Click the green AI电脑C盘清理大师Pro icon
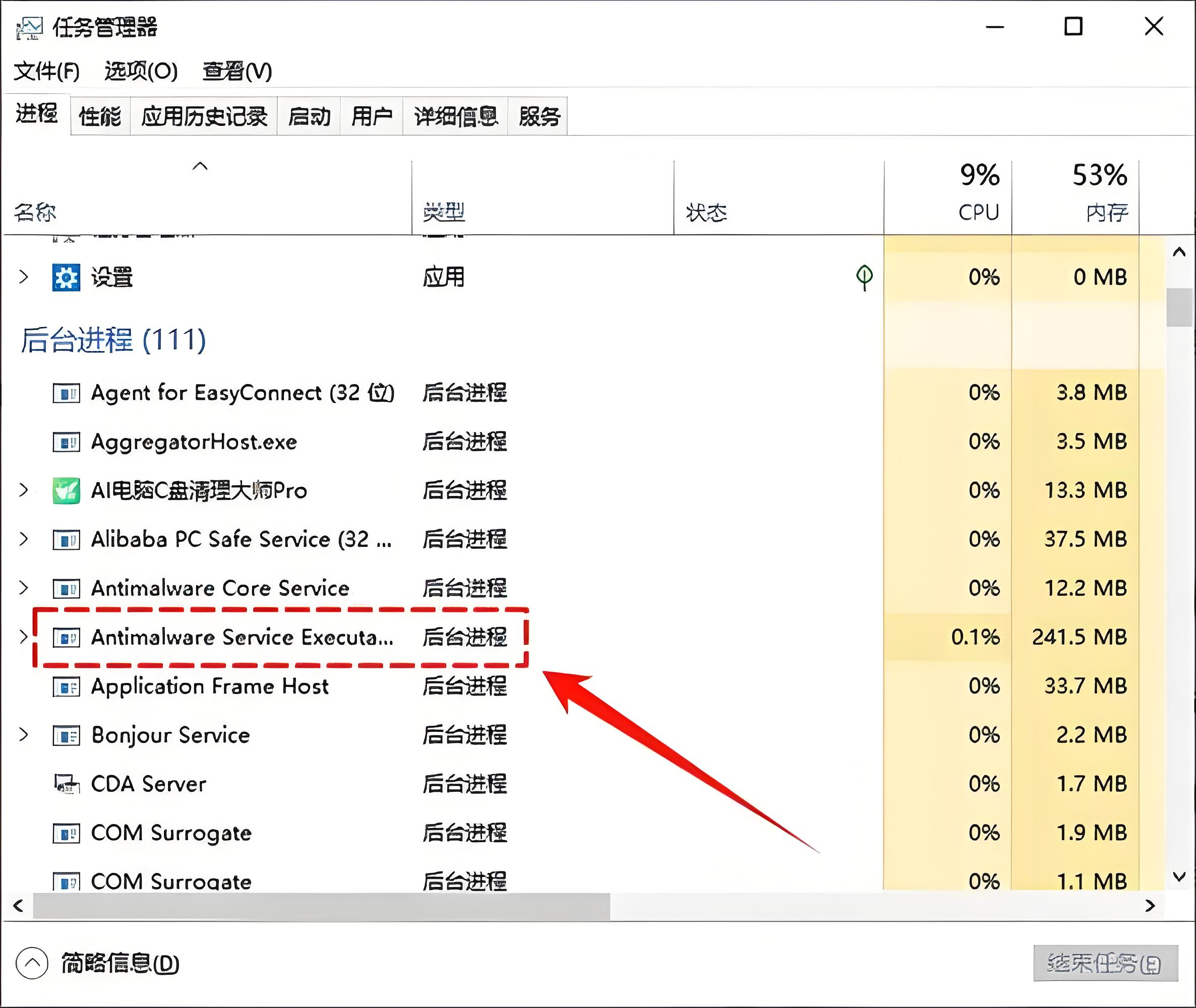Viewport: 1196px width, 1008px height. click(67, 490)
